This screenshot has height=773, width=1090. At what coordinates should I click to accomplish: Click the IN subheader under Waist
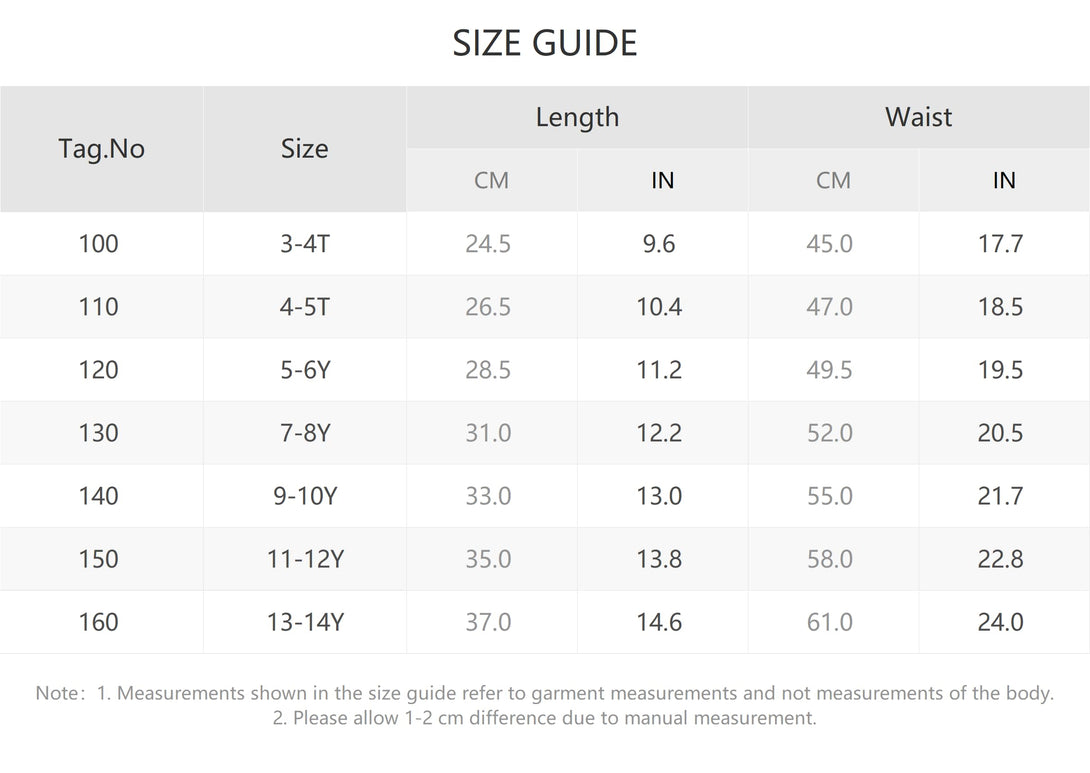click(1004, 180)
